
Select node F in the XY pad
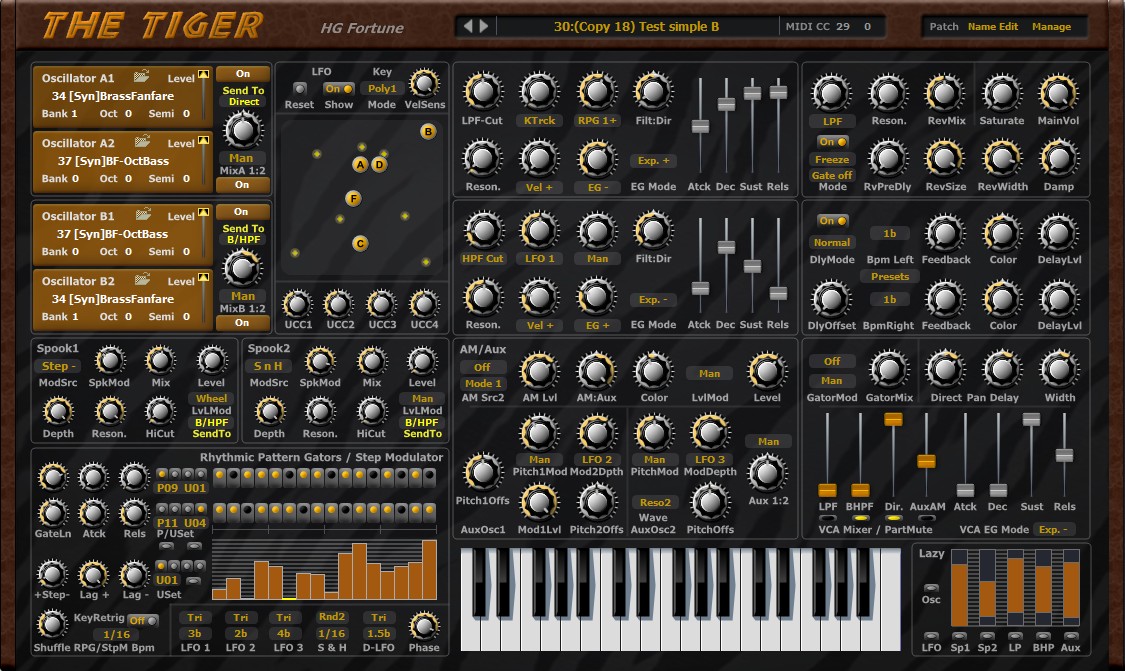(352, 198)
